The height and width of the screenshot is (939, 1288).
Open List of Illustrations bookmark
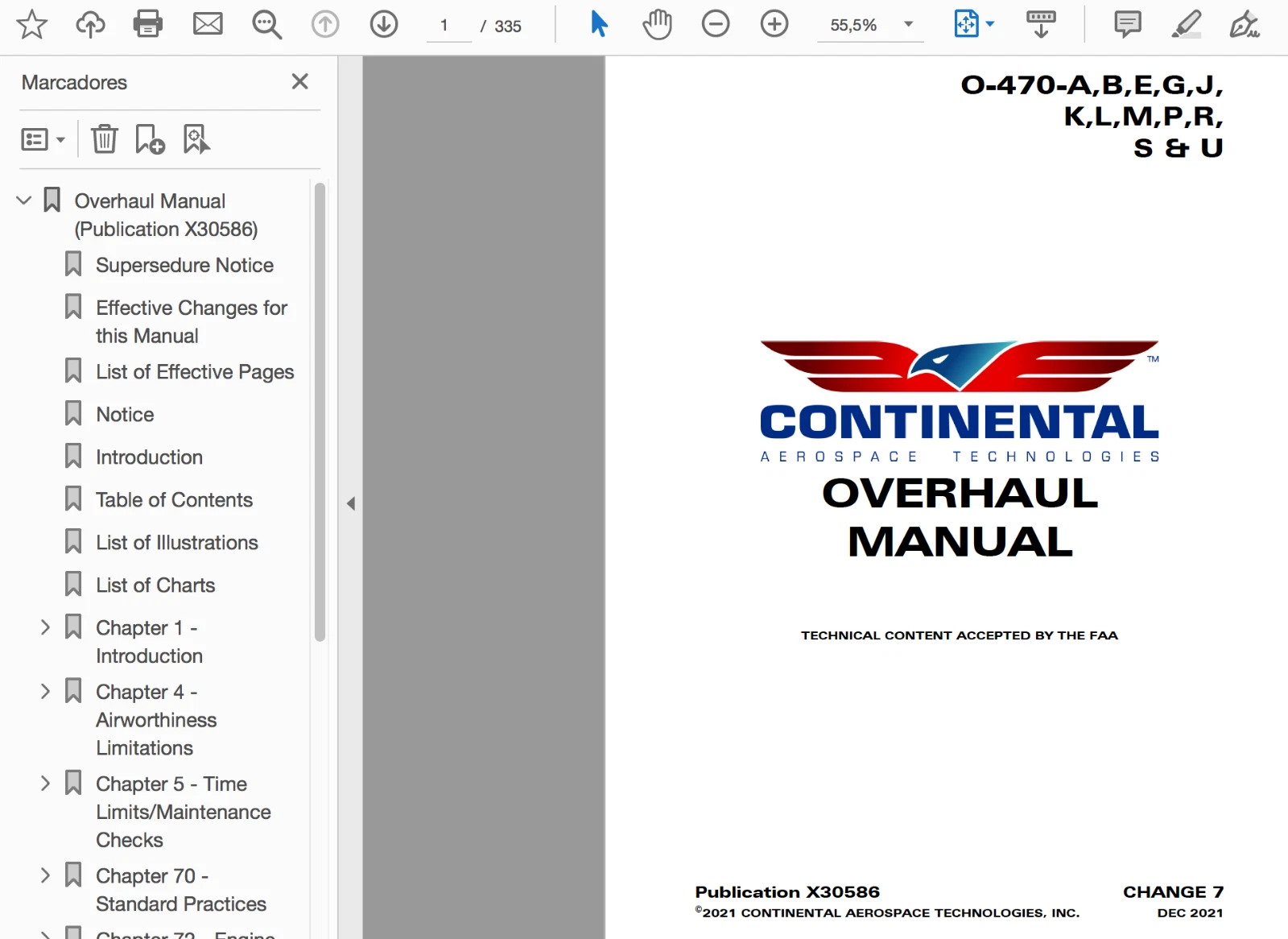[x=177, y=543]
